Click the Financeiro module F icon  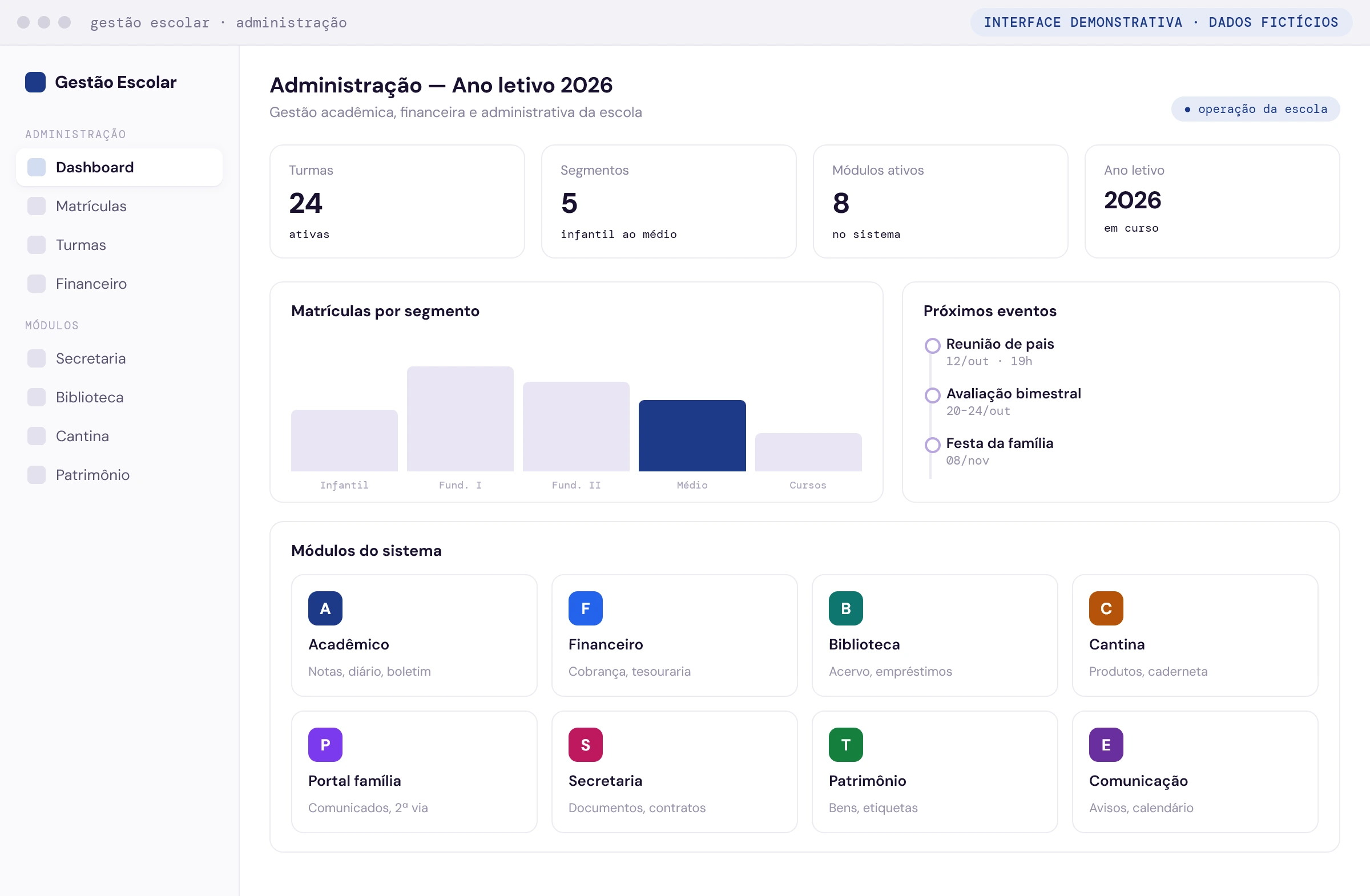[x=586, y=608]
